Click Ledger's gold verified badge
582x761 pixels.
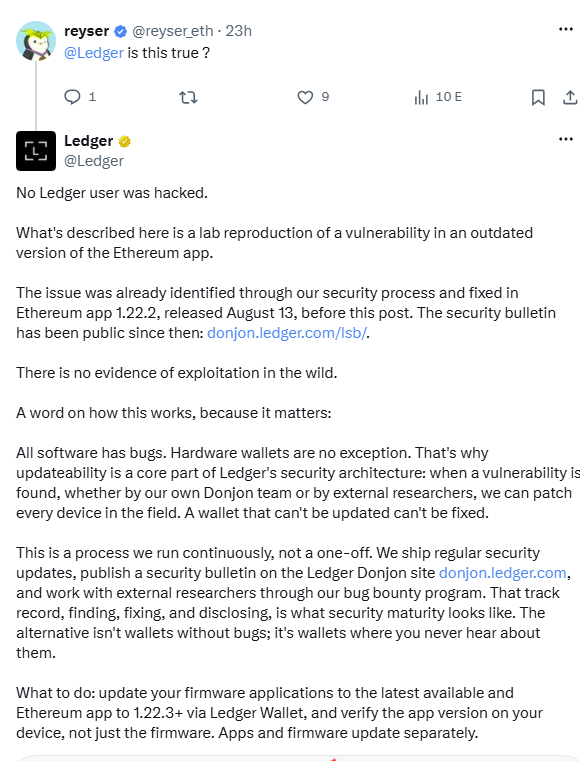point(124,141)
